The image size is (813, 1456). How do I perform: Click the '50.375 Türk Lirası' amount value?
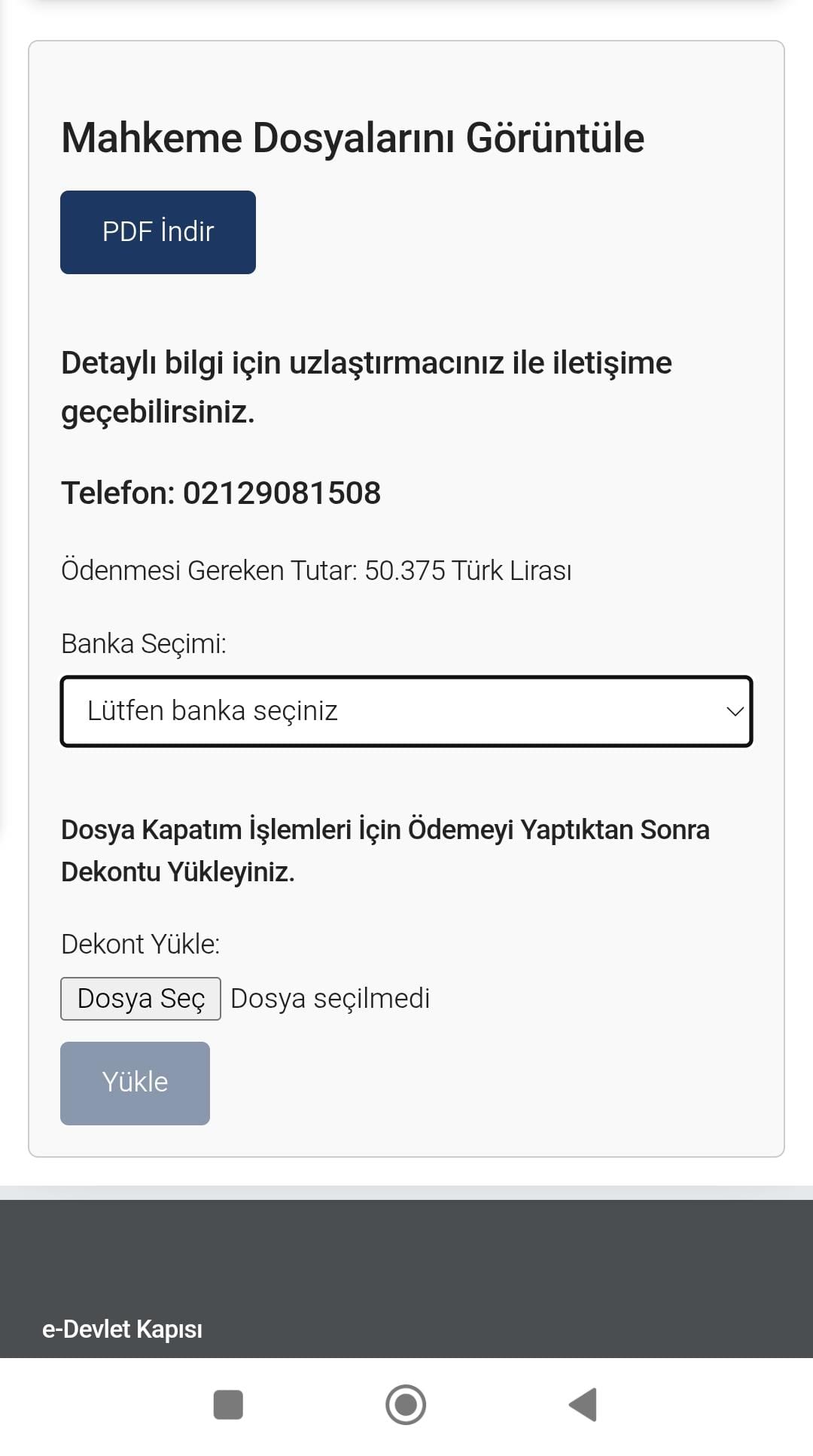tap(467, 571)
